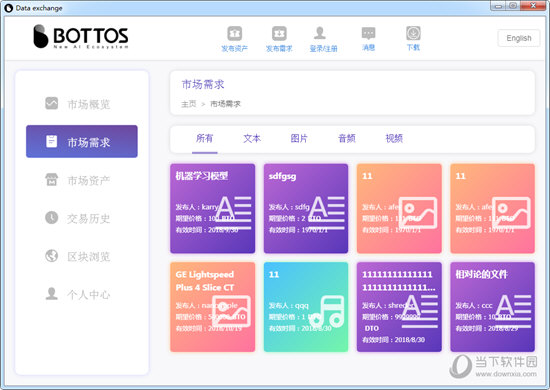Click 发布人: sdfg text on sdfgsg card
Viewport: 550px width, 390px height.
click(289, 207)
